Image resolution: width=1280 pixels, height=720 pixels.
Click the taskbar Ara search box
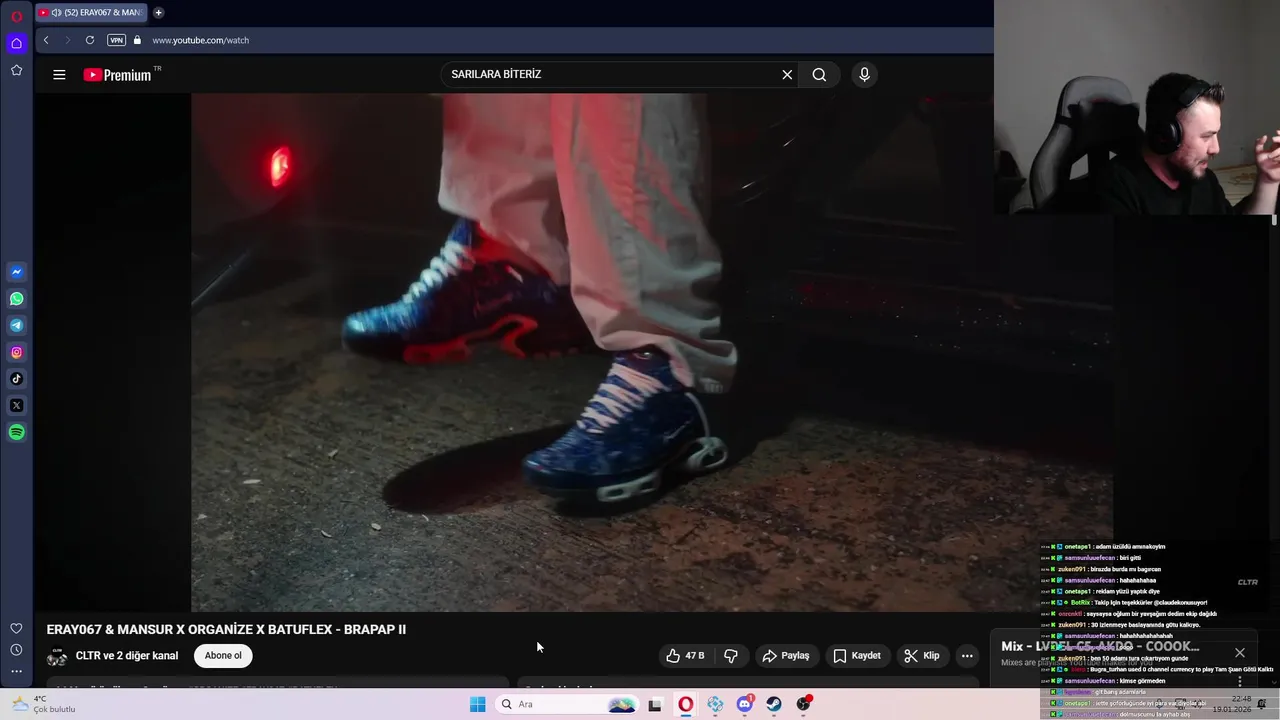pyautogui.click(x=568, y=704)
